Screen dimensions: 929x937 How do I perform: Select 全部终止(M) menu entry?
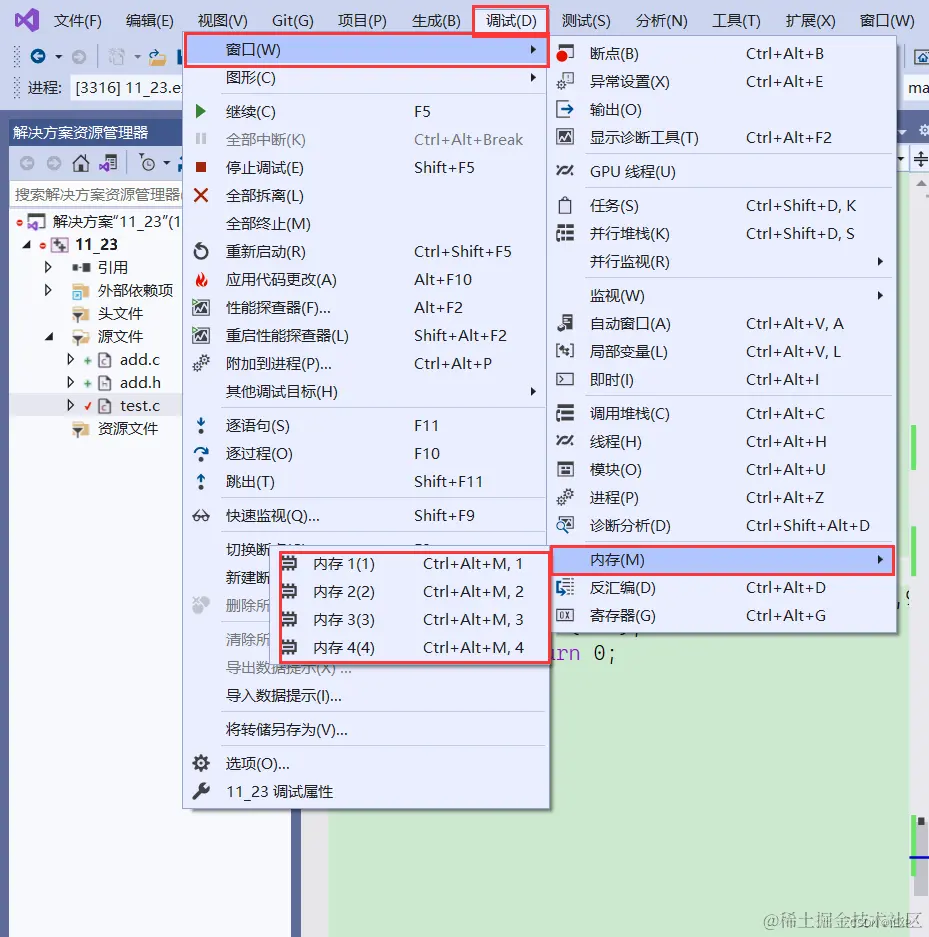(x=366, y=223)
